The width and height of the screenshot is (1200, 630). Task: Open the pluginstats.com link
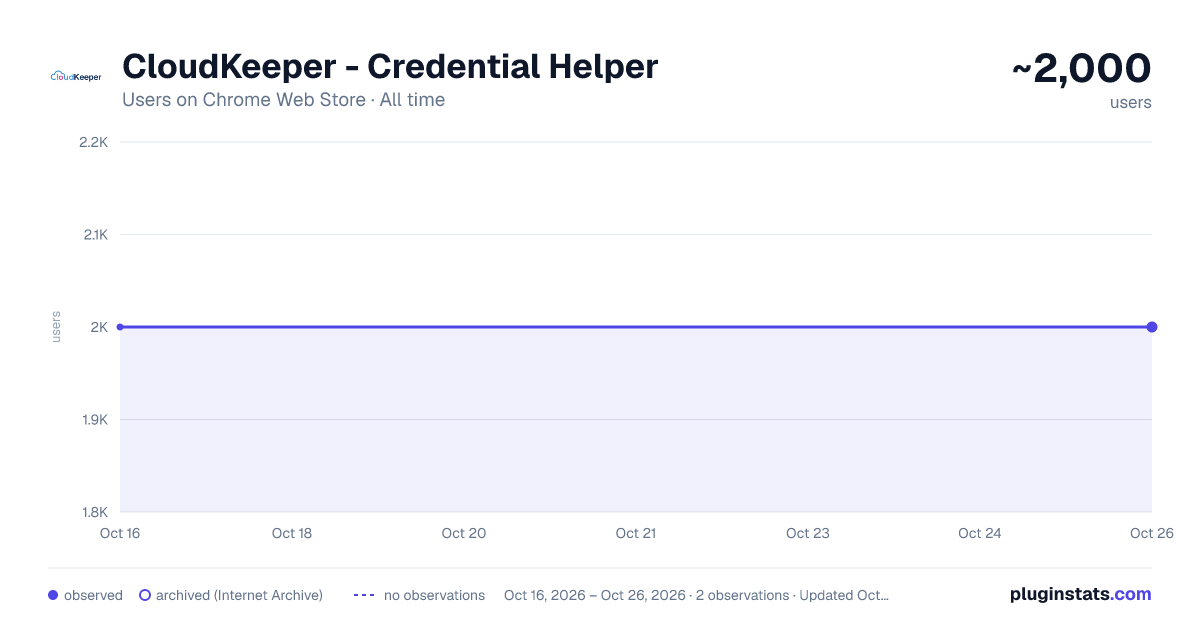(1080, 594)
